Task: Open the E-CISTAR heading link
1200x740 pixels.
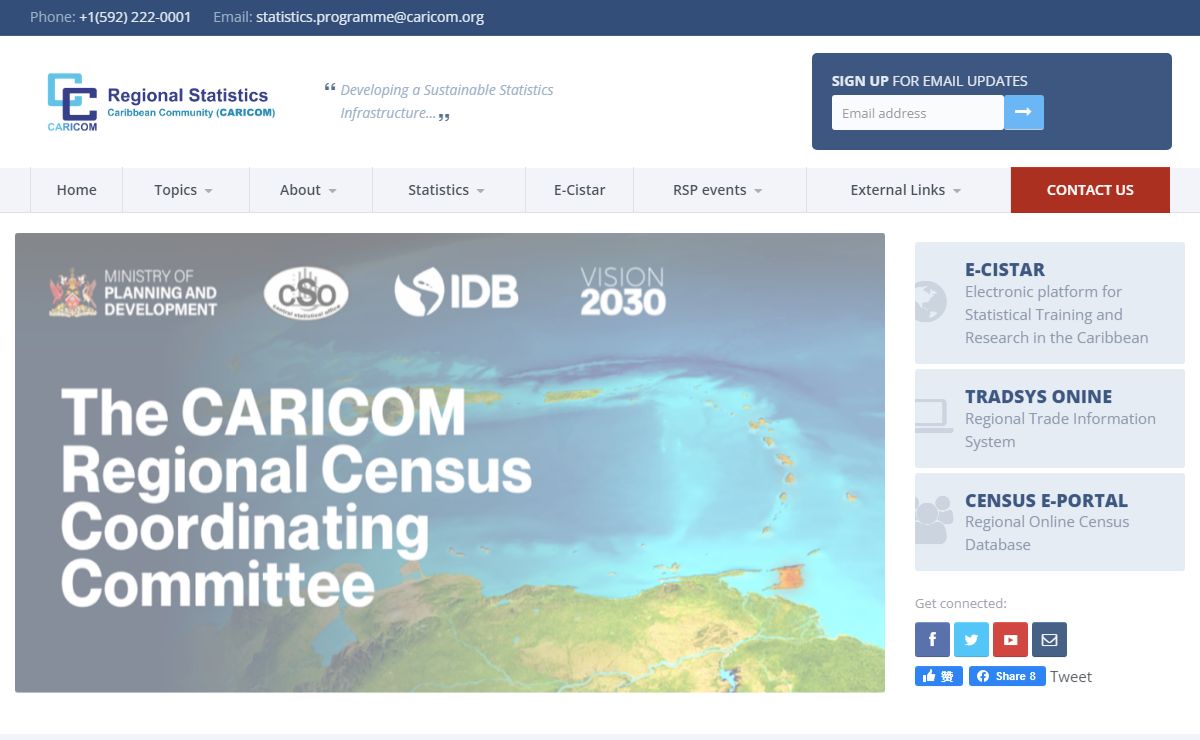Action: pyautogui.click(x=1005, y=269)
